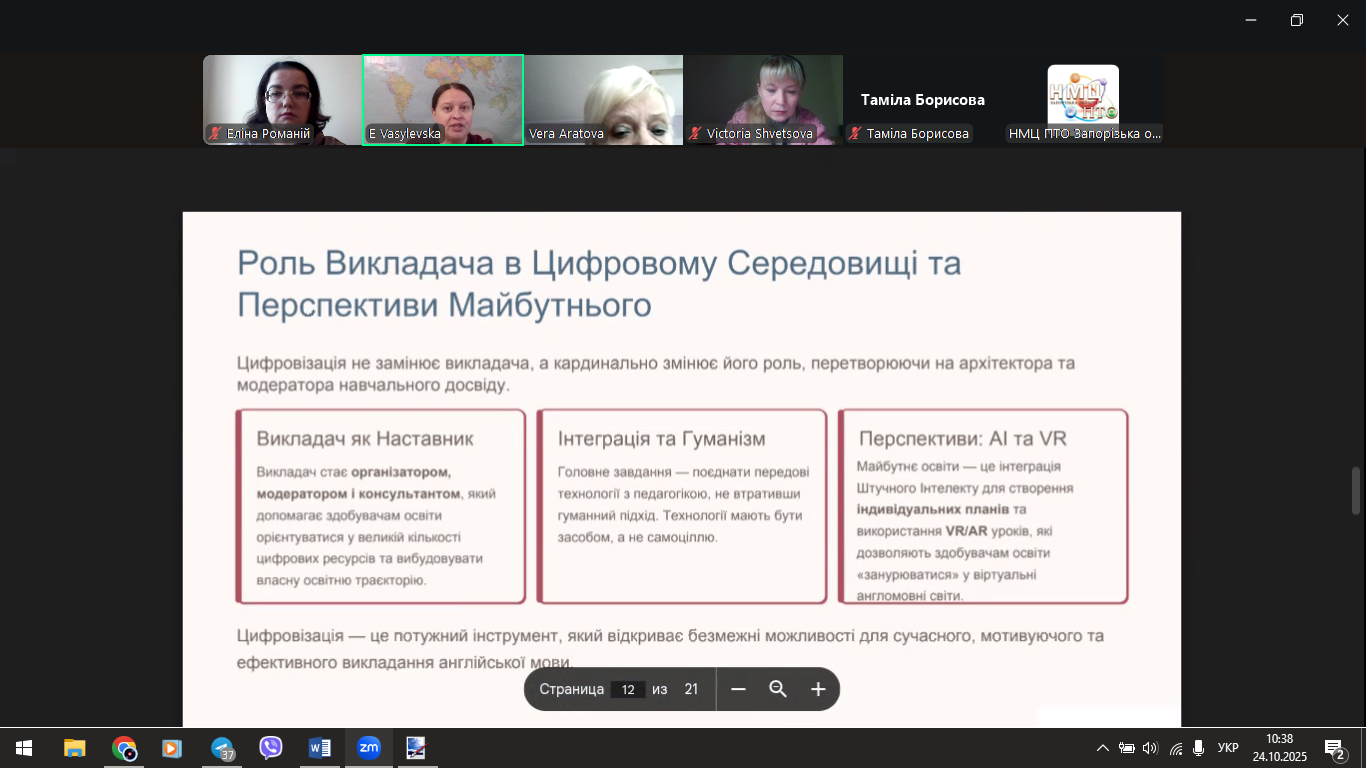The width and height of the screenshot is (1366, 768).
Task: Select E Vasylevska video thumbnail
Action: click(x=443, y=100)
